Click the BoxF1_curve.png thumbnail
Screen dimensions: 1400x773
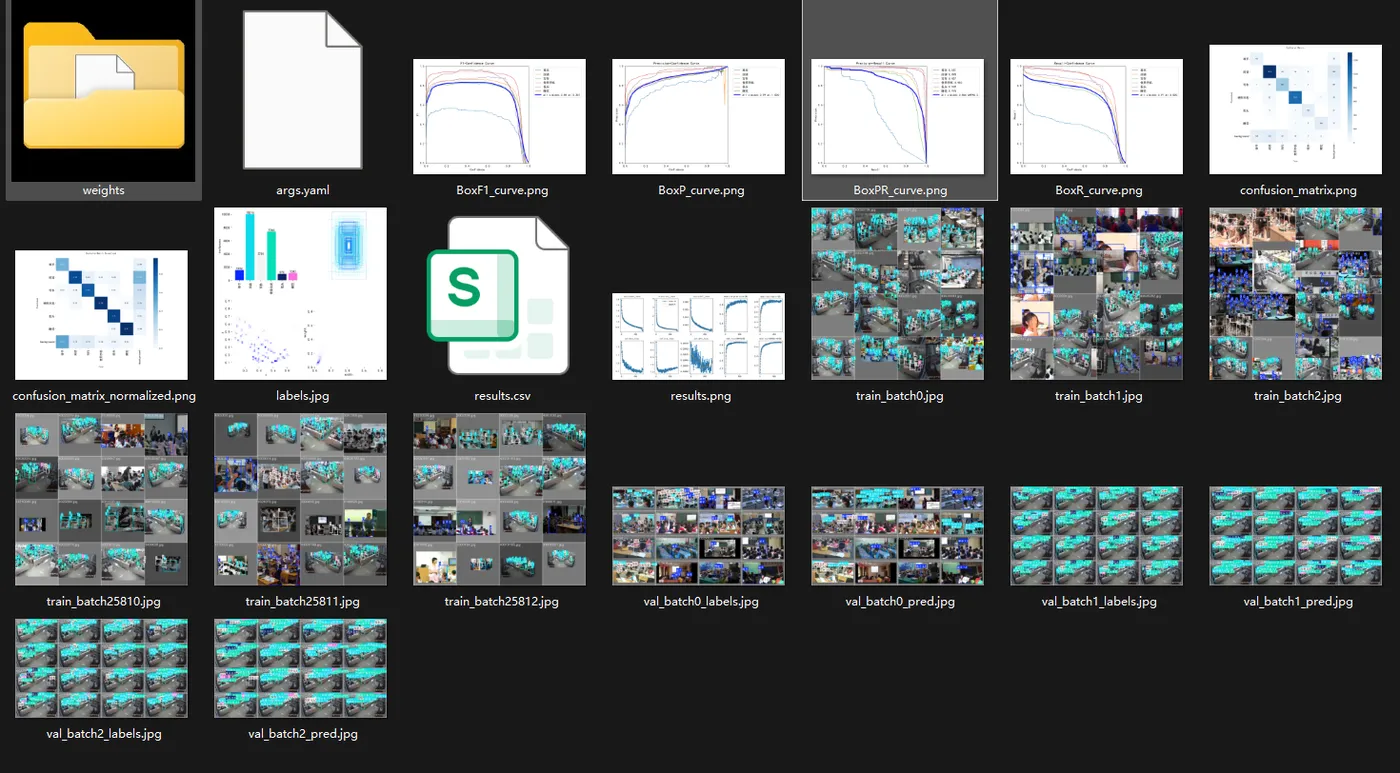pyautogui.click(x=499, y=117)
